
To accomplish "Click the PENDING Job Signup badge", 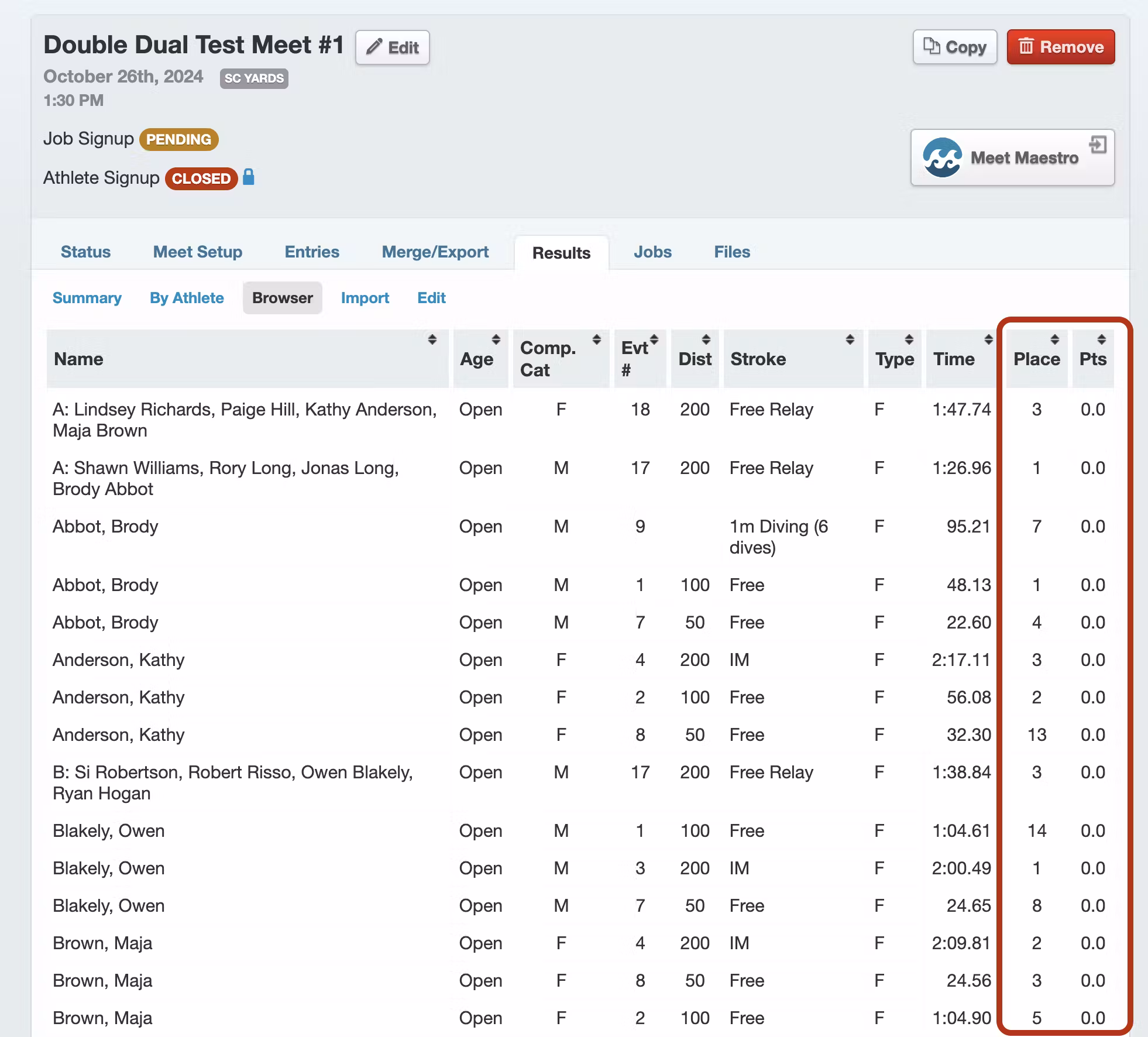I will [x=178, y=139].
